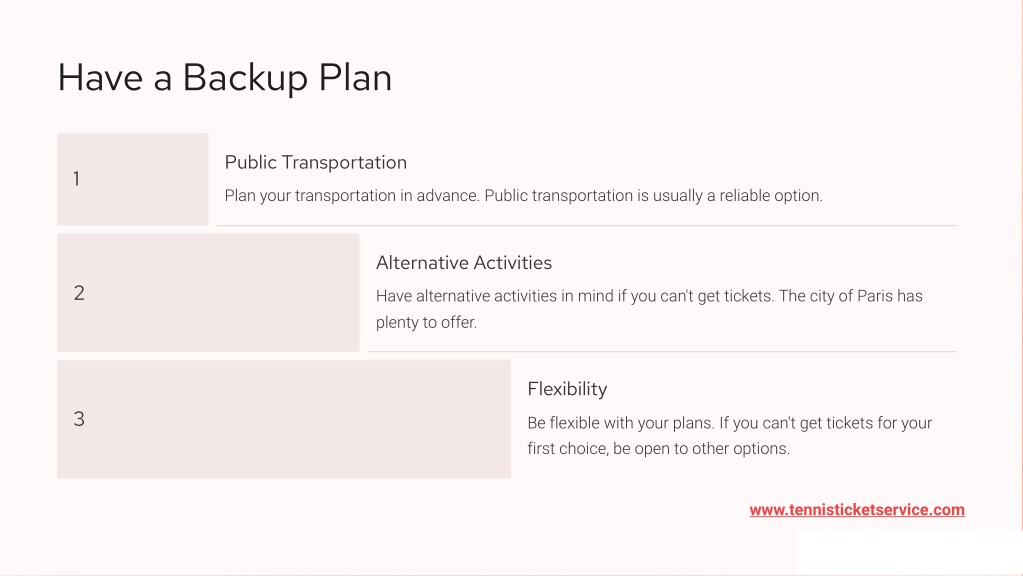
Task: Click the word 'Backup' in the title
Action: 245,78
